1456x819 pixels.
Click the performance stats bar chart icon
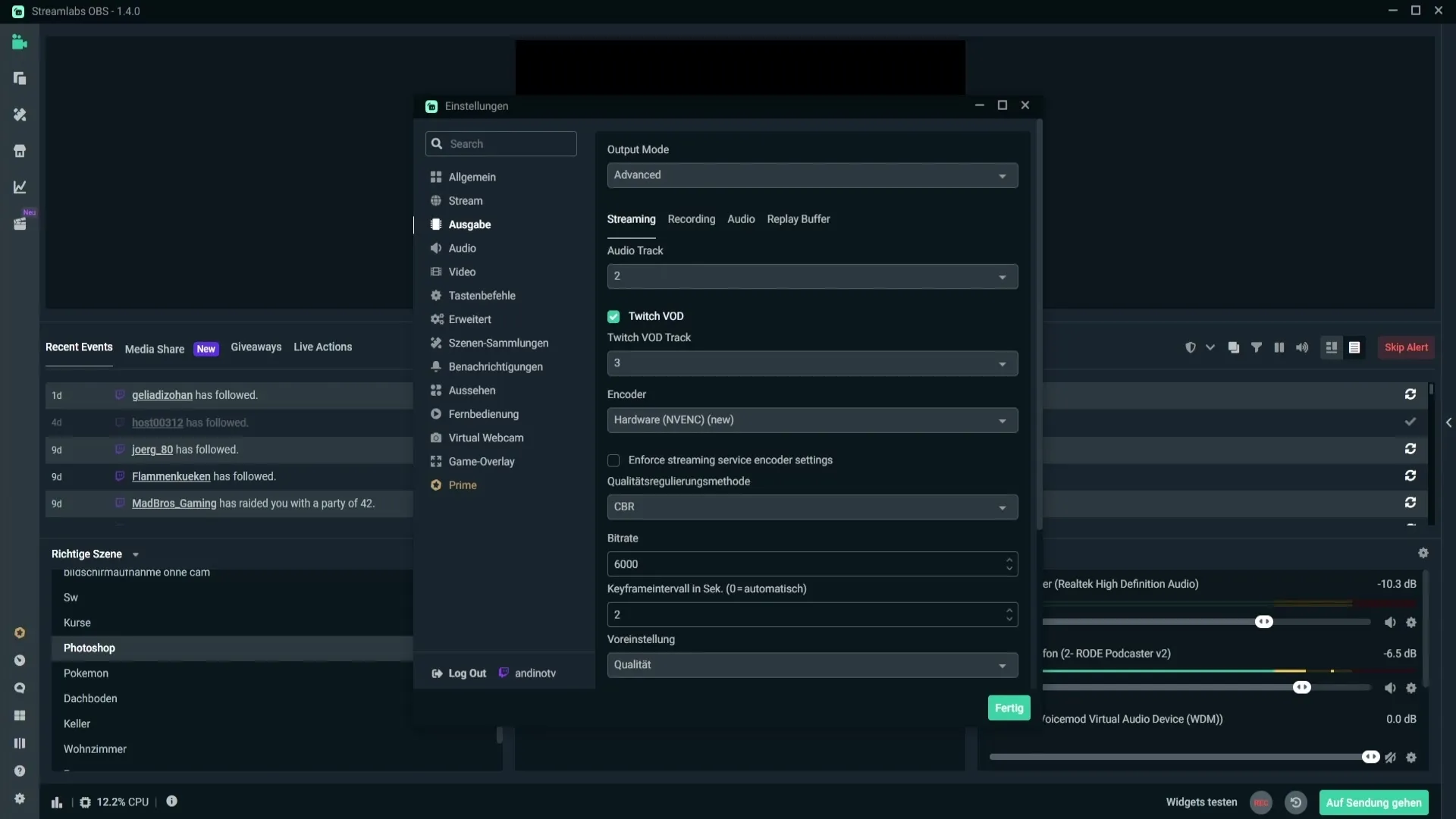pyautogui.click(x=57, y=802)
